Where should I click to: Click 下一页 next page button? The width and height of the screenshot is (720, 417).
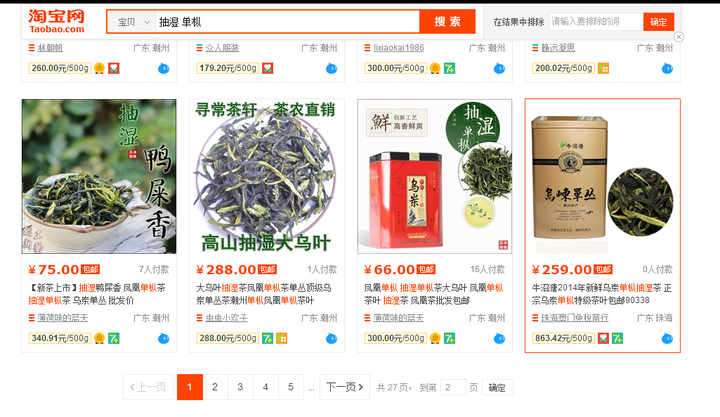pos(345,387)
